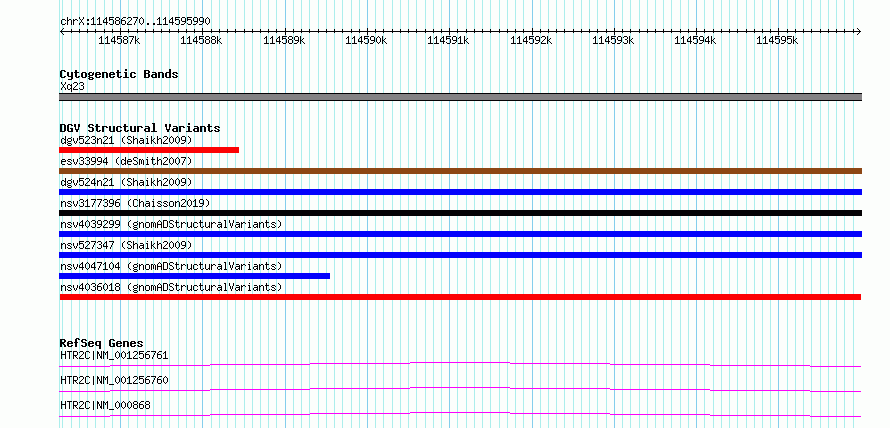Click the magenta HTR2C NM_001256761 transcript line
Viewport: 890px width, 428px height.
(460, 364)
